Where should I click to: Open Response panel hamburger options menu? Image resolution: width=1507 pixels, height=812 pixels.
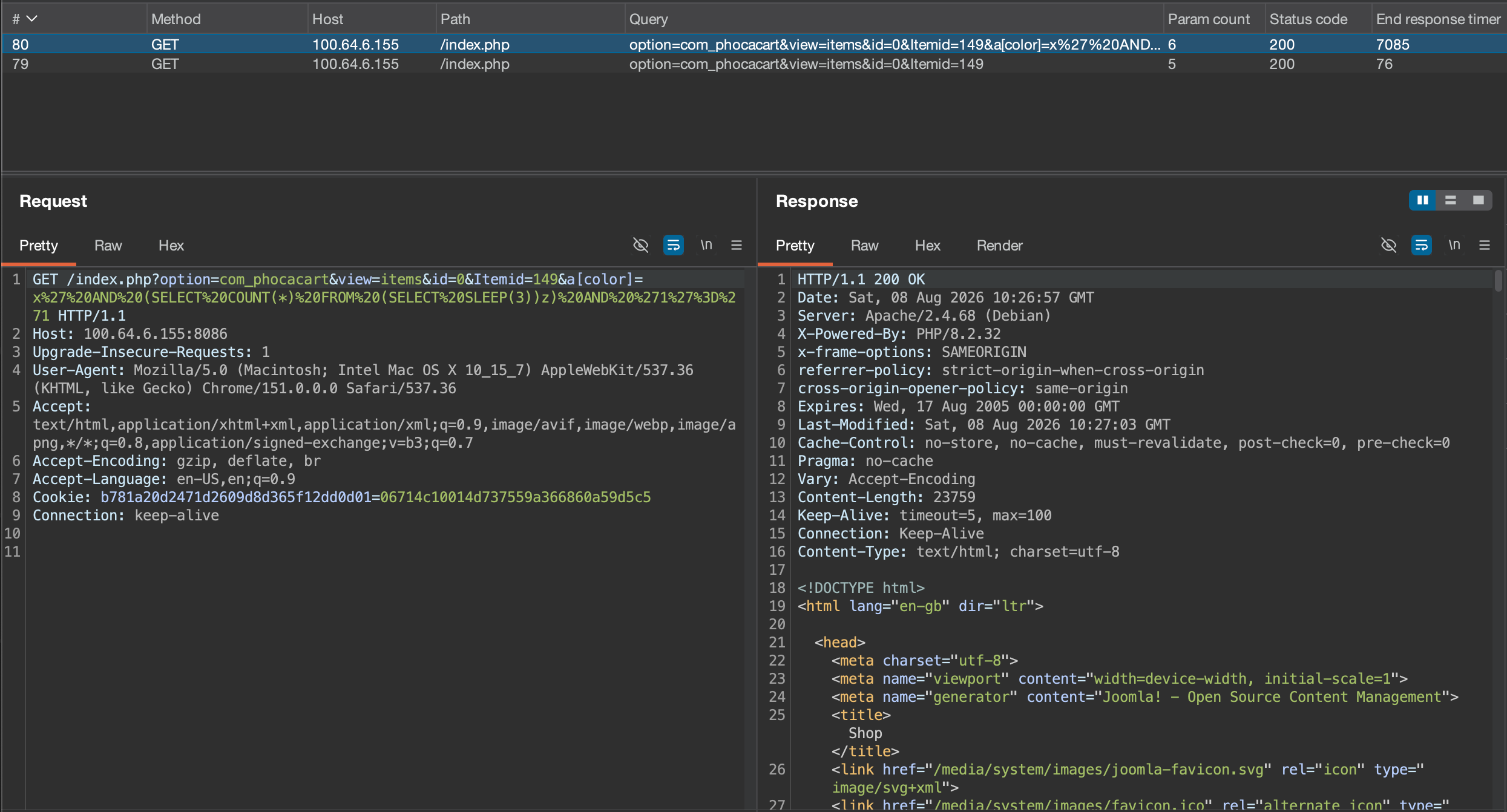[x=1485, y=245]
